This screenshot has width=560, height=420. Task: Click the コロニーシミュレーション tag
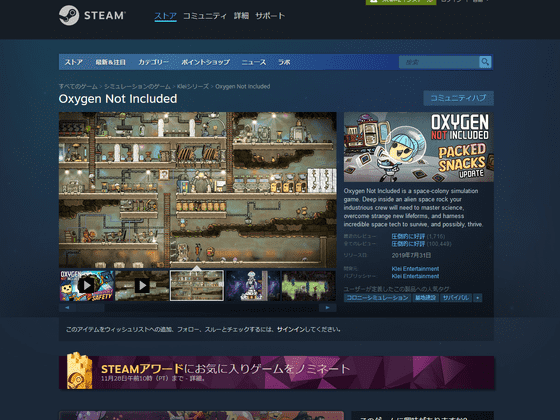click(378, 298)
